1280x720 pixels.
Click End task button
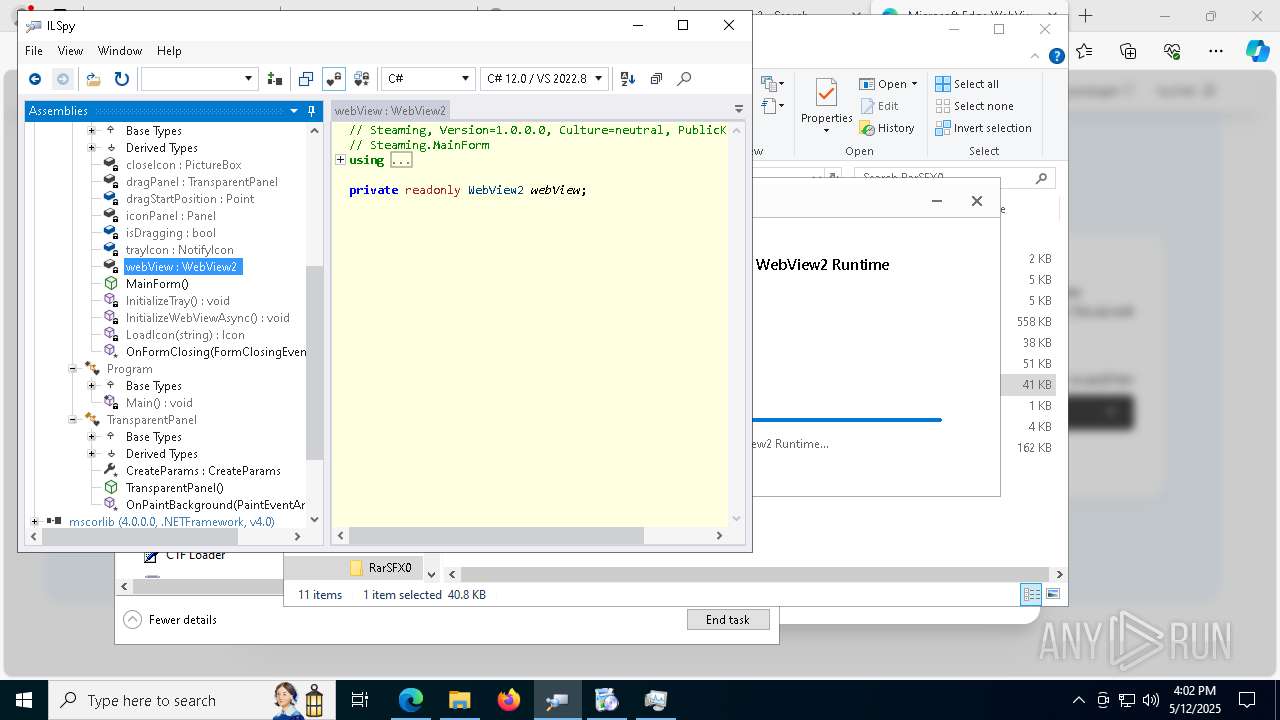(728, 620)
